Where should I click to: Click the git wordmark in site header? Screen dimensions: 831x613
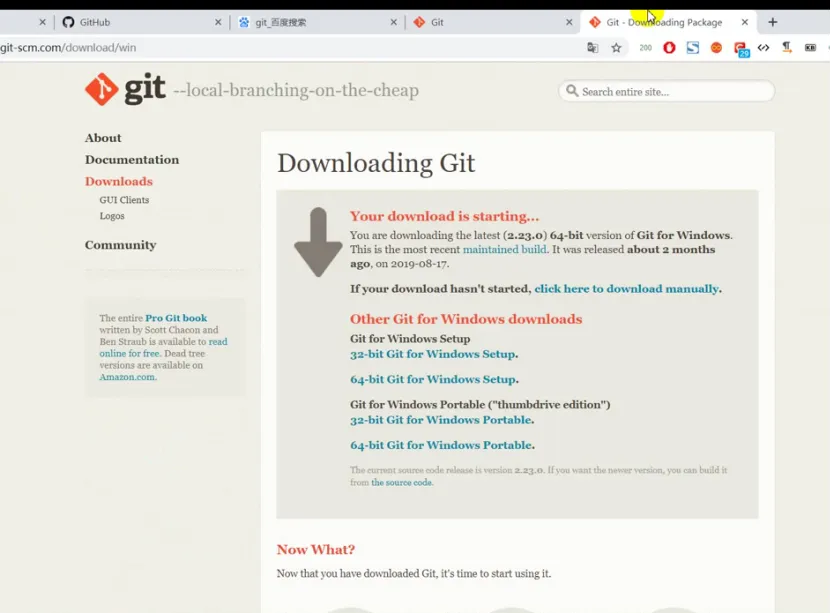pyautogui.click(x=145, y=88)
